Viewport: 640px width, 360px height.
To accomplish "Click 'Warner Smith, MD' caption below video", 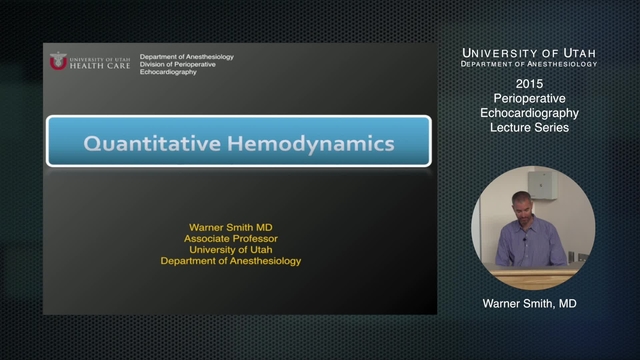I will click(x=529, y=304).
